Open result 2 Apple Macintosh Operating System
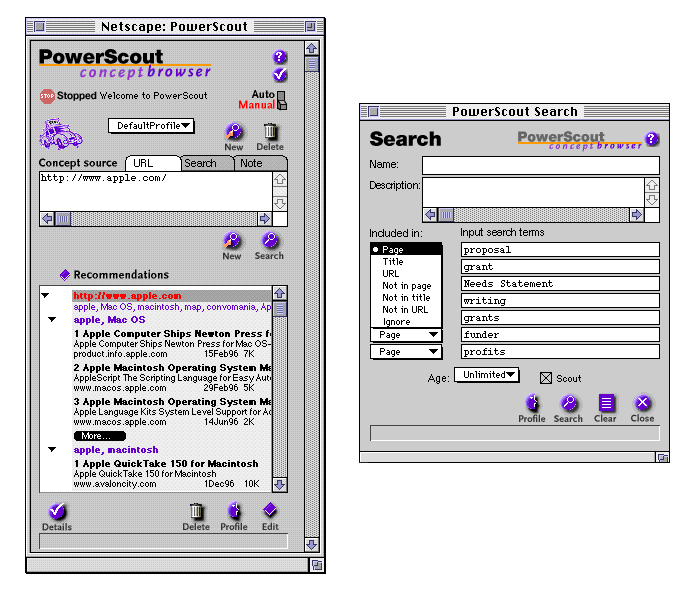 (x=172, y=368)
